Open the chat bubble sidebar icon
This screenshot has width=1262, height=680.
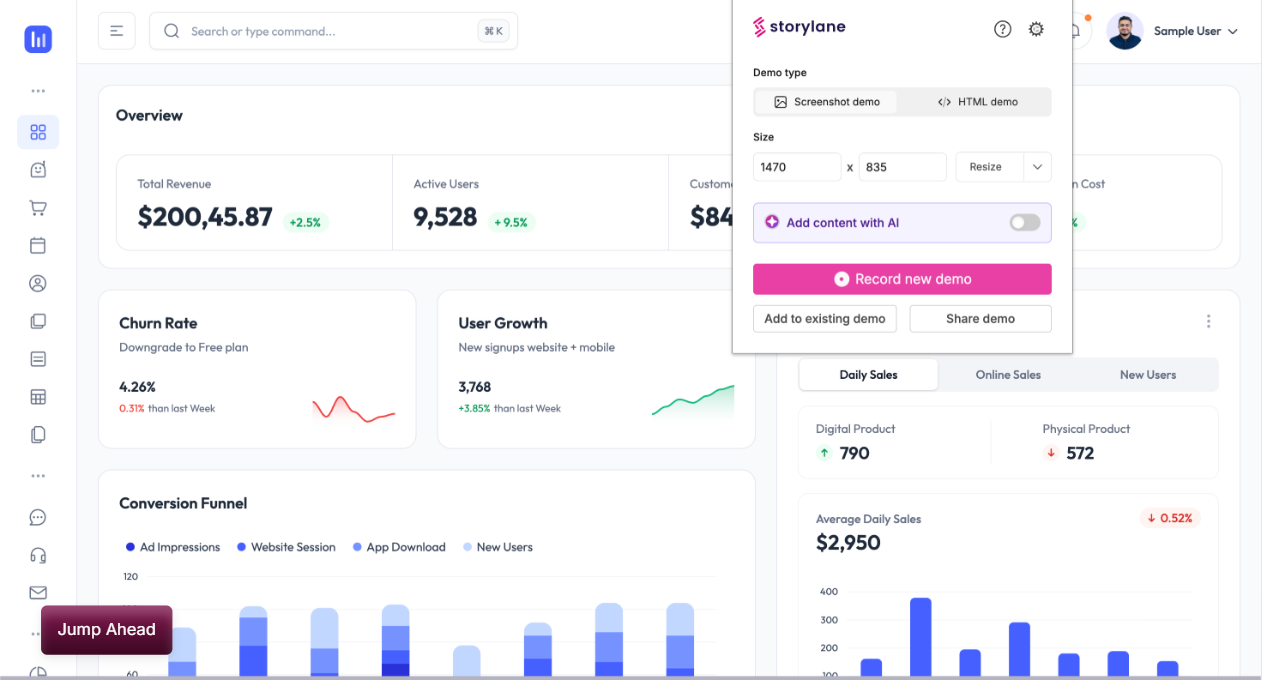point(38,517)
